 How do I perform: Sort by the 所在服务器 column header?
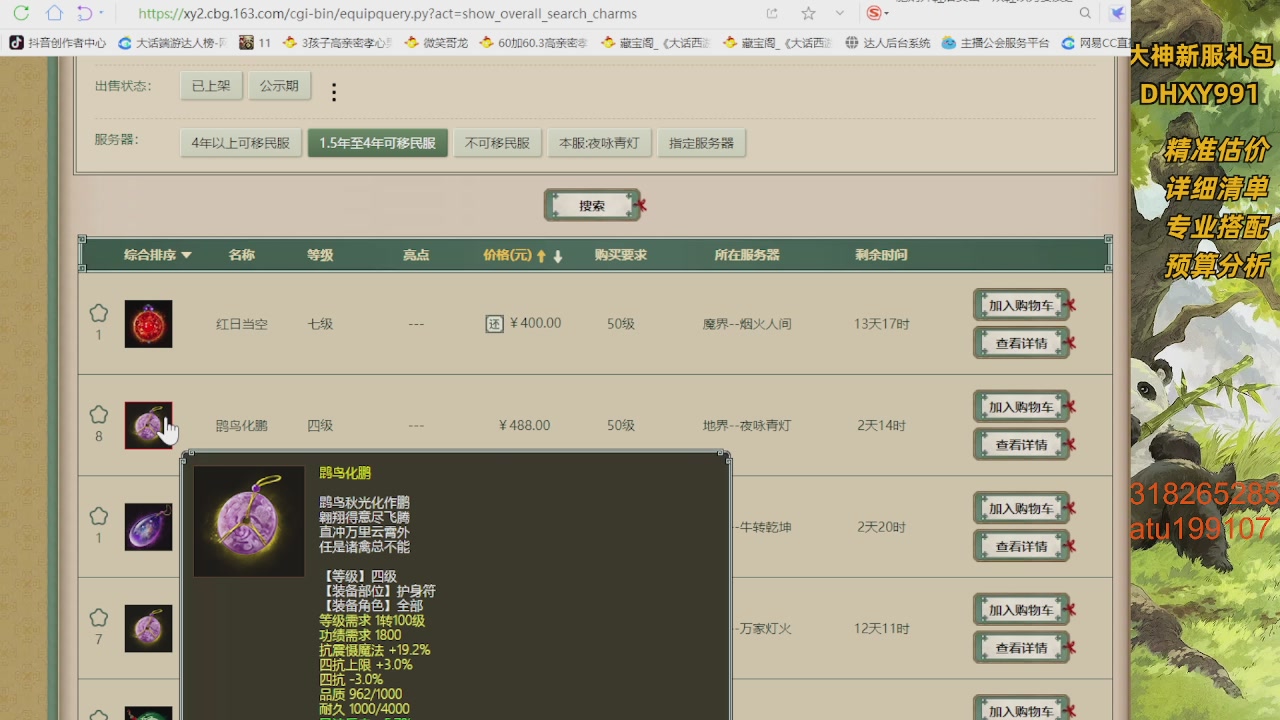pos(747,255)
